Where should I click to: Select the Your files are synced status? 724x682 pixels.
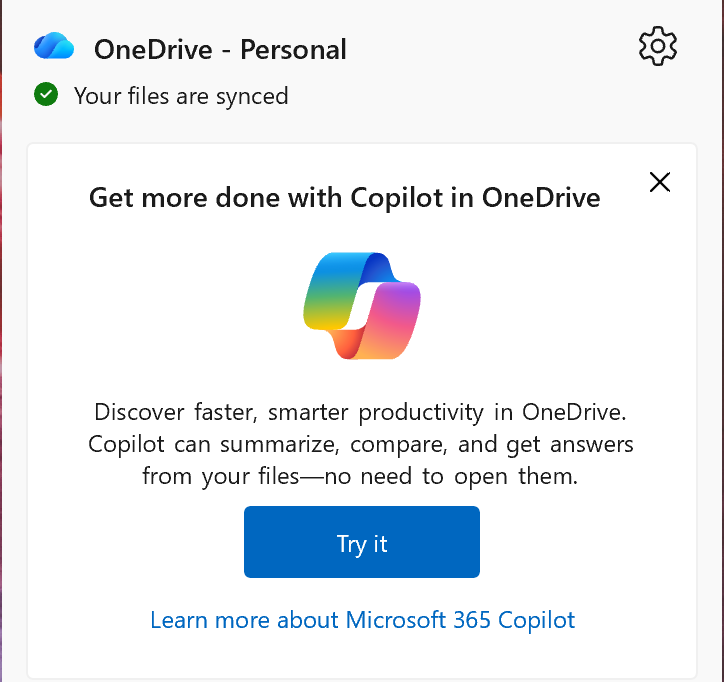pyautogui.click(x=181, y=96)
